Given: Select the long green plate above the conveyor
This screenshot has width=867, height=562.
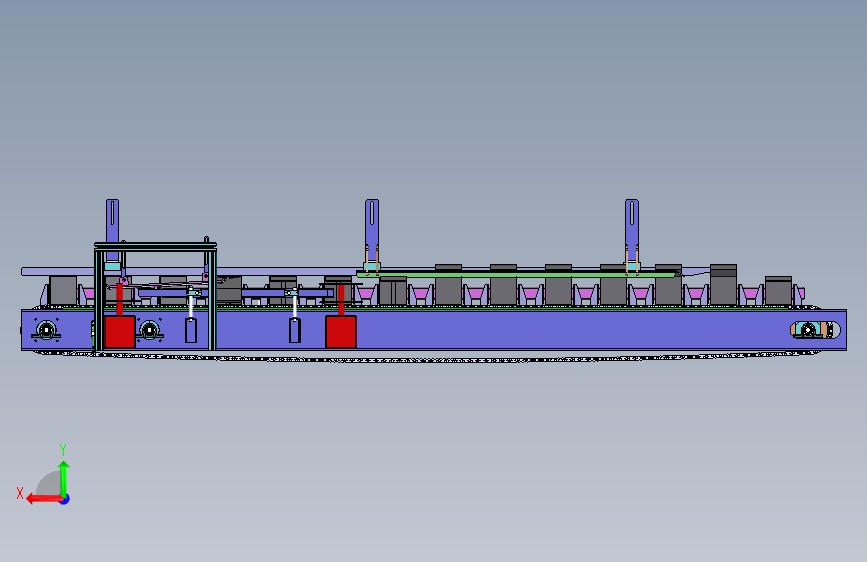Looking at the screenshot, I should [518, 274].
